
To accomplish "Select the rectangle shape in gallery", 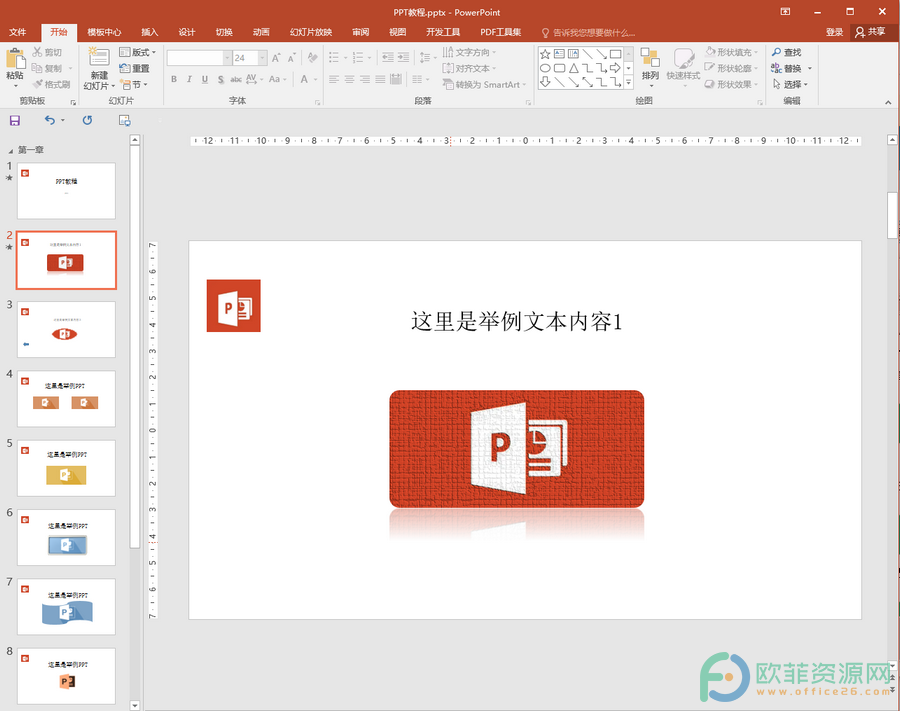I will coord(615,54).
